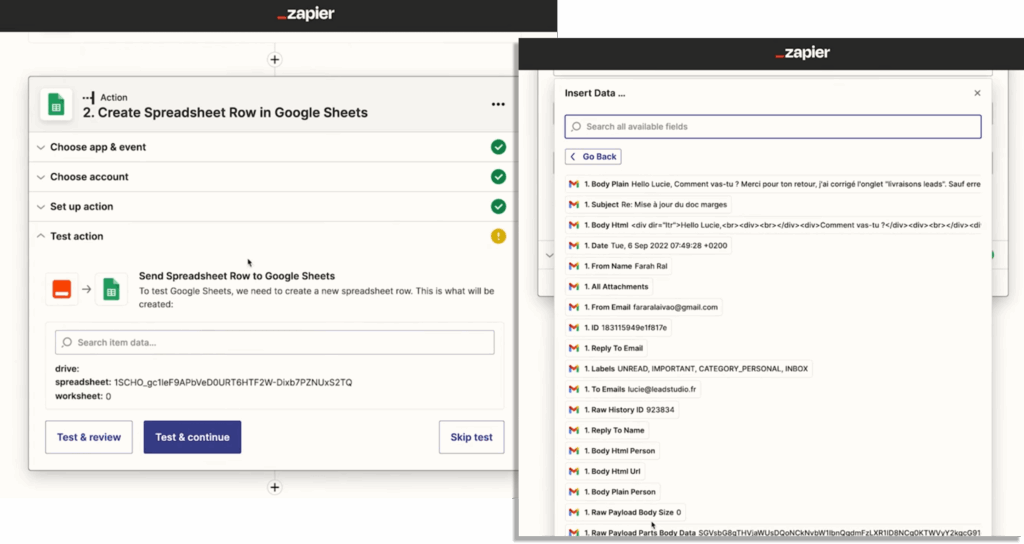Viewport: 1024px width, 544px height.
Task: Click the Test & continue button
Action: [x=192, y=438]
